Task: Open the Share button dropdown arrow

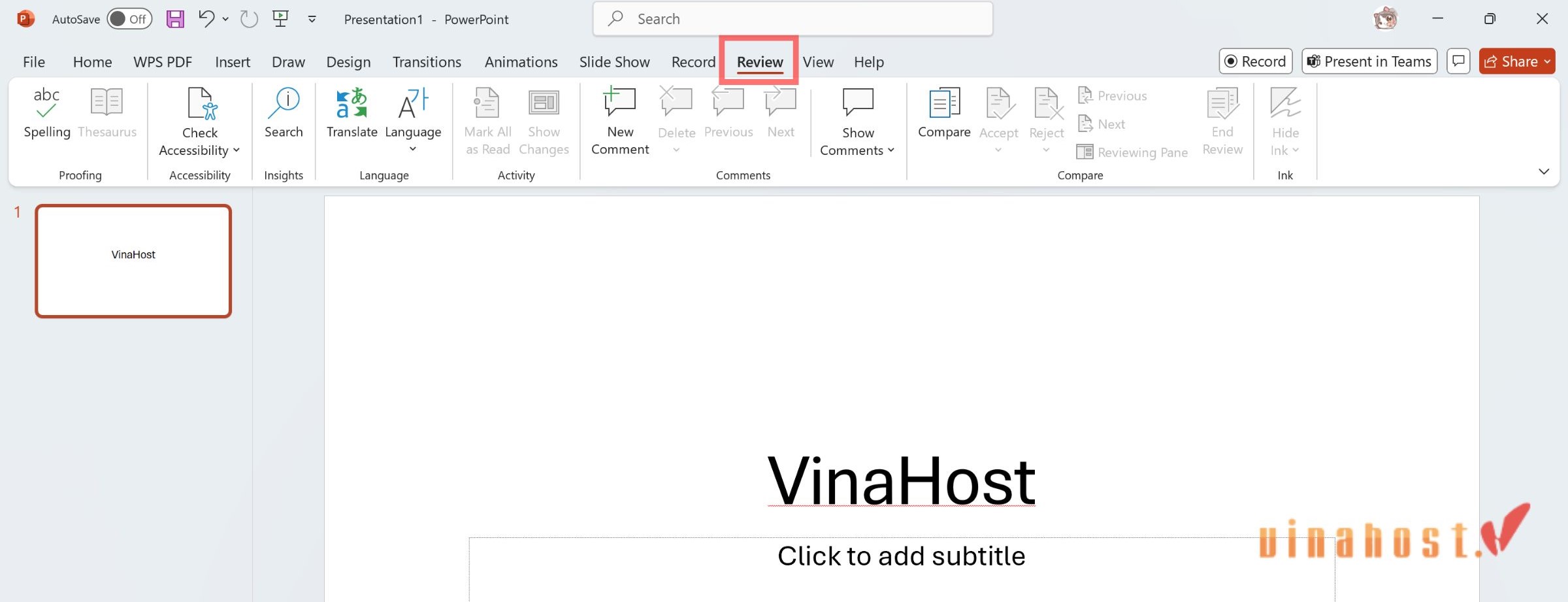Action: 1547,61
